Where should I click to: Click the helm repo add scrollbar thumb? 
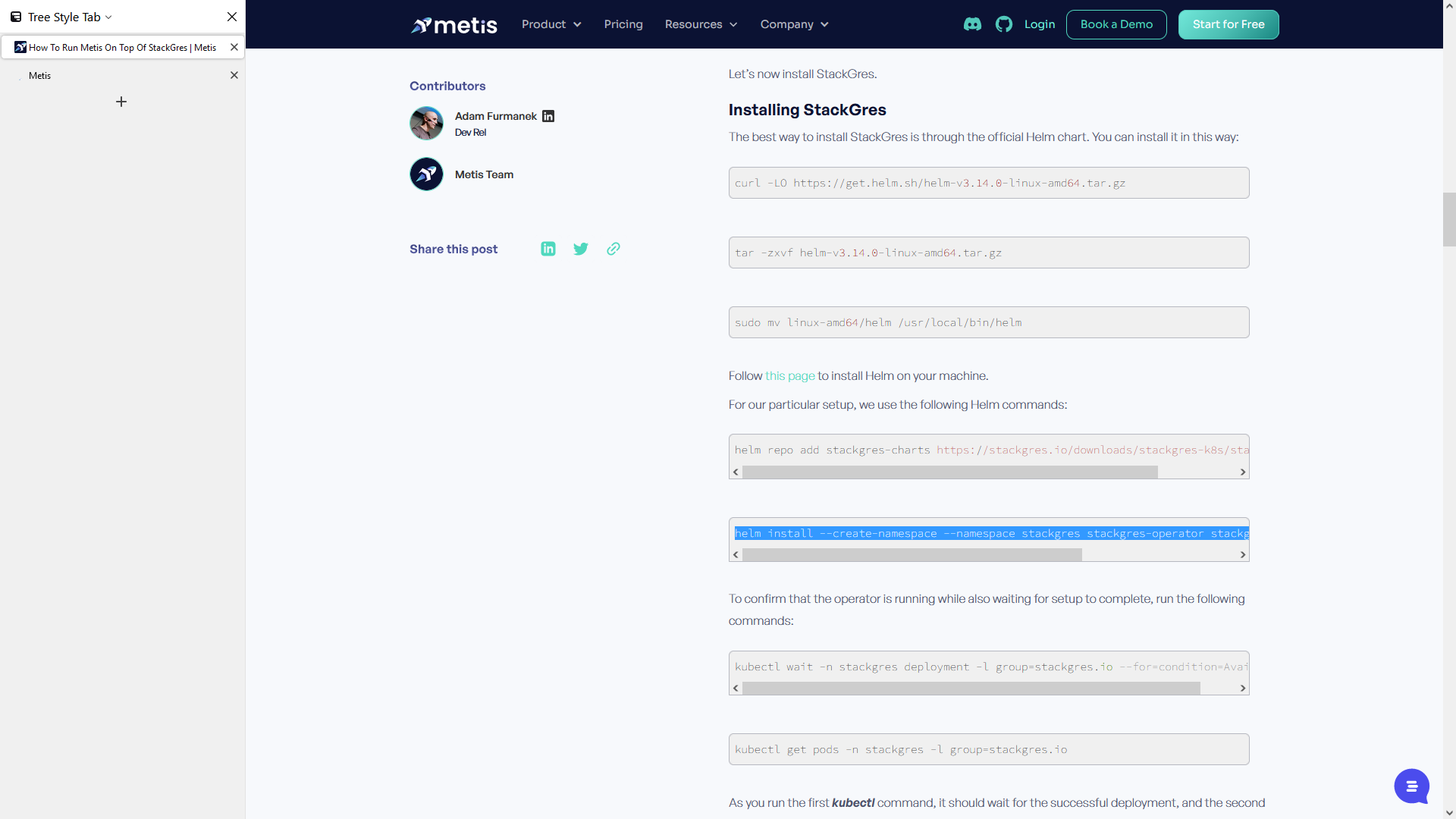pos(950,472)
